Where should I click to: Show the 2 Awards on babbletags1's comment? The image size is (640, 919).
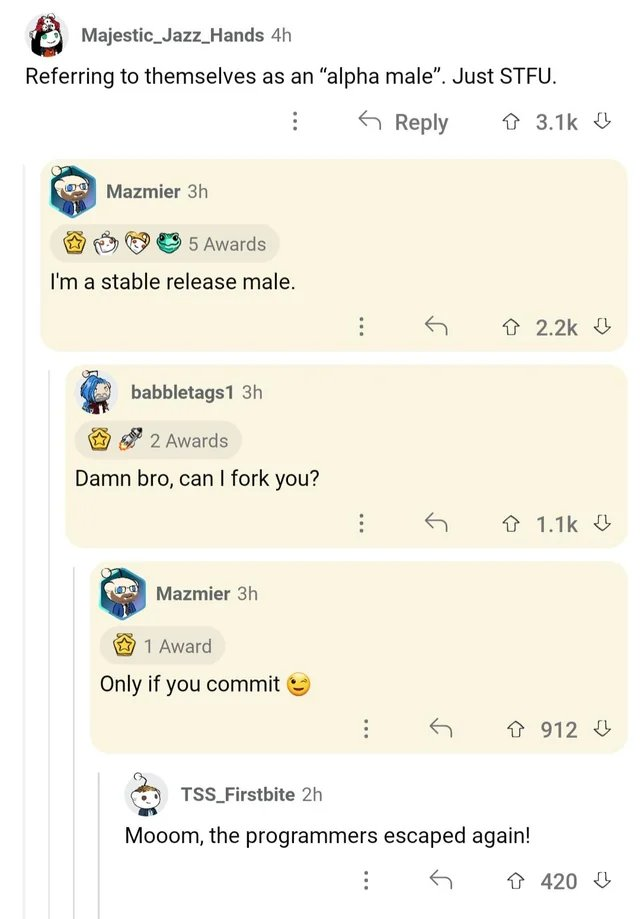[159, 441]
